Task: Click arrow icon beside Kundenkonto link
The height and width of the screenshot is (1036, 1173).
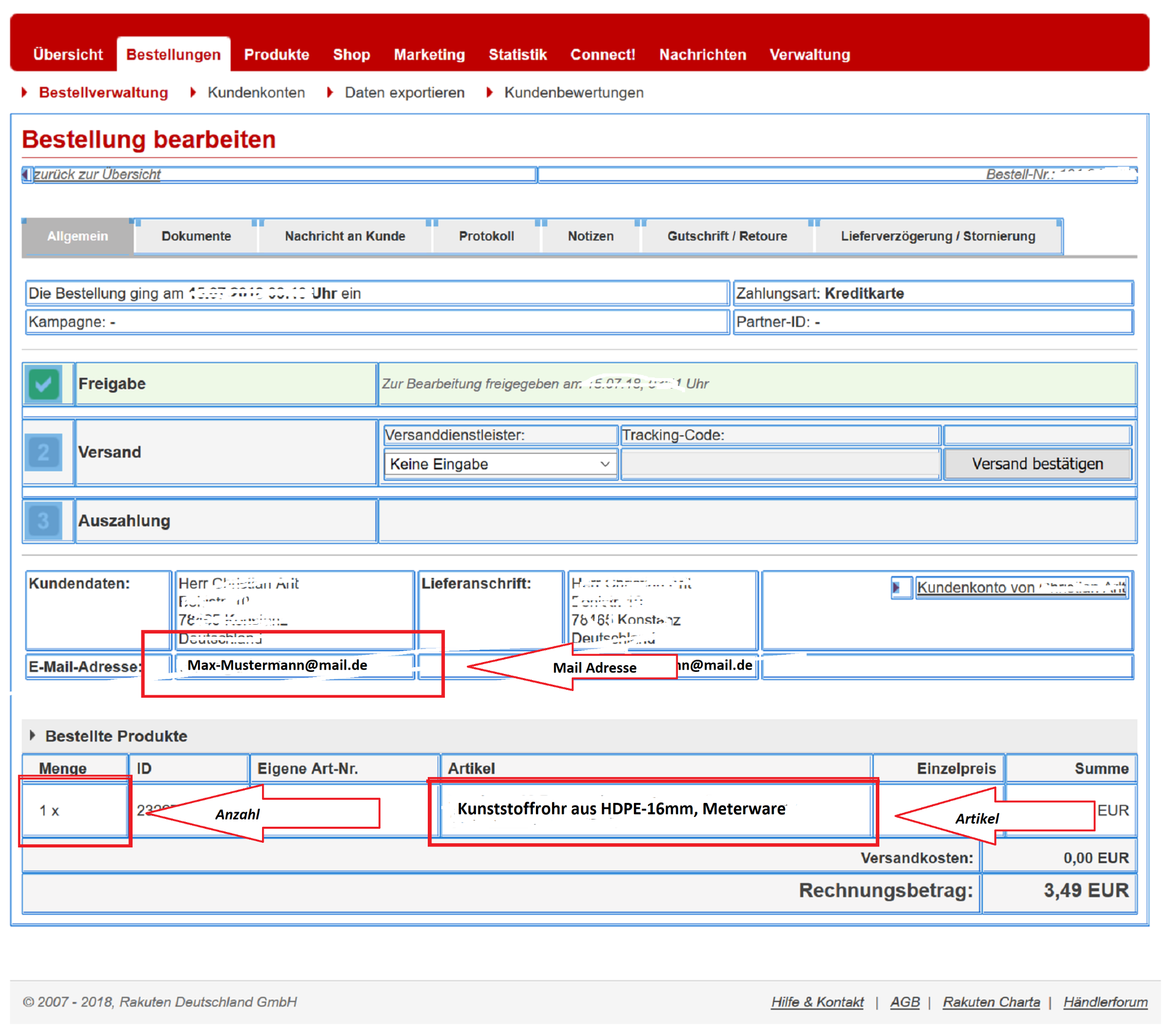Action: [897, 587]
